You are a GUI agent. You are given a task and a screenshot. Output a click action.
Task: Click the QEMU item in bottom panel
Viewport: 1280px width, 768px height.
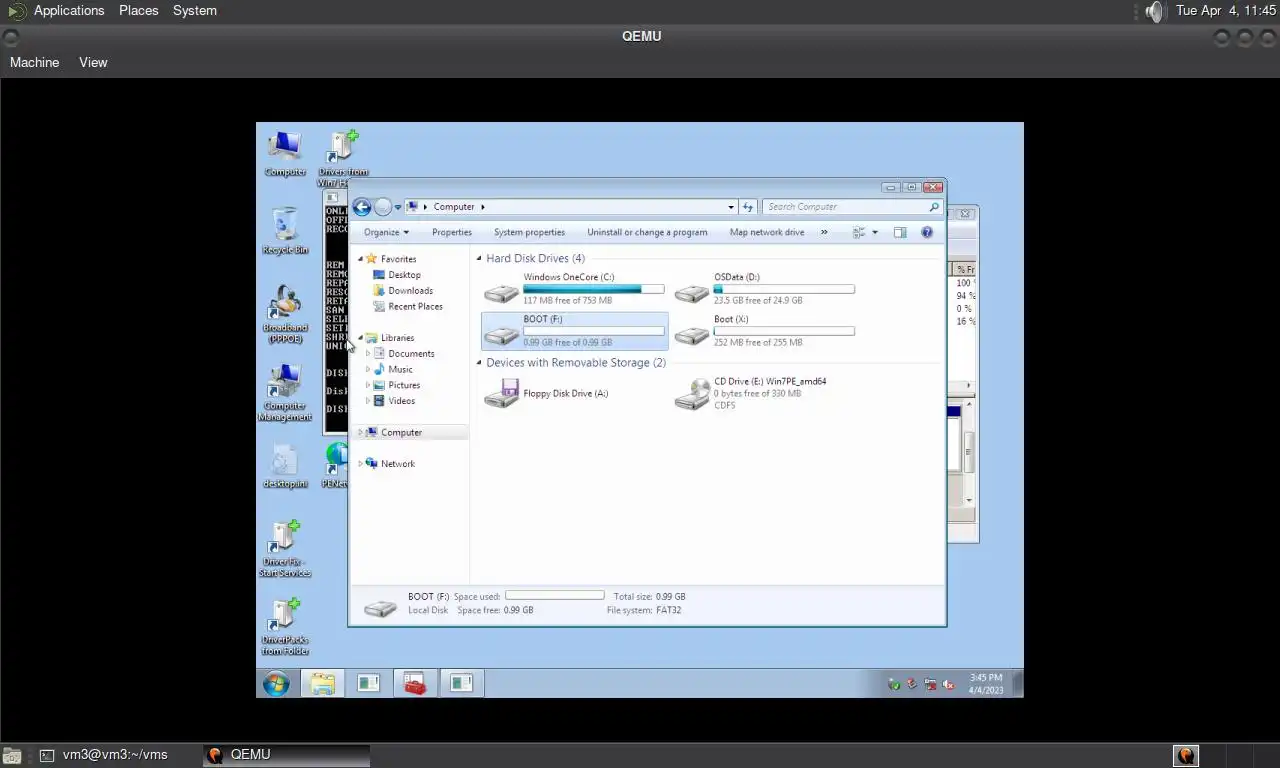click(x=286, y=755)
